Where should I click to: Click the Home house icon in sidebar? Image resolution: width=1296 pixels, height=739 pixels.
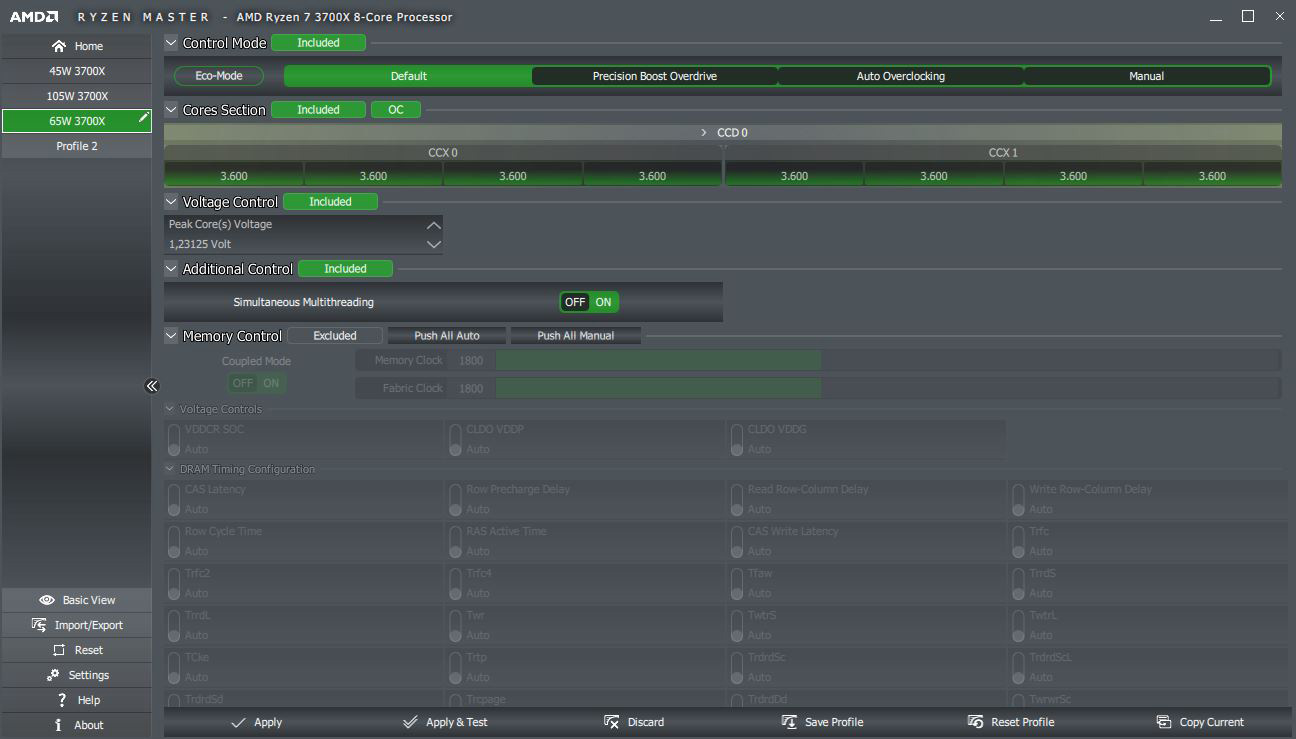tap(59, 46)
